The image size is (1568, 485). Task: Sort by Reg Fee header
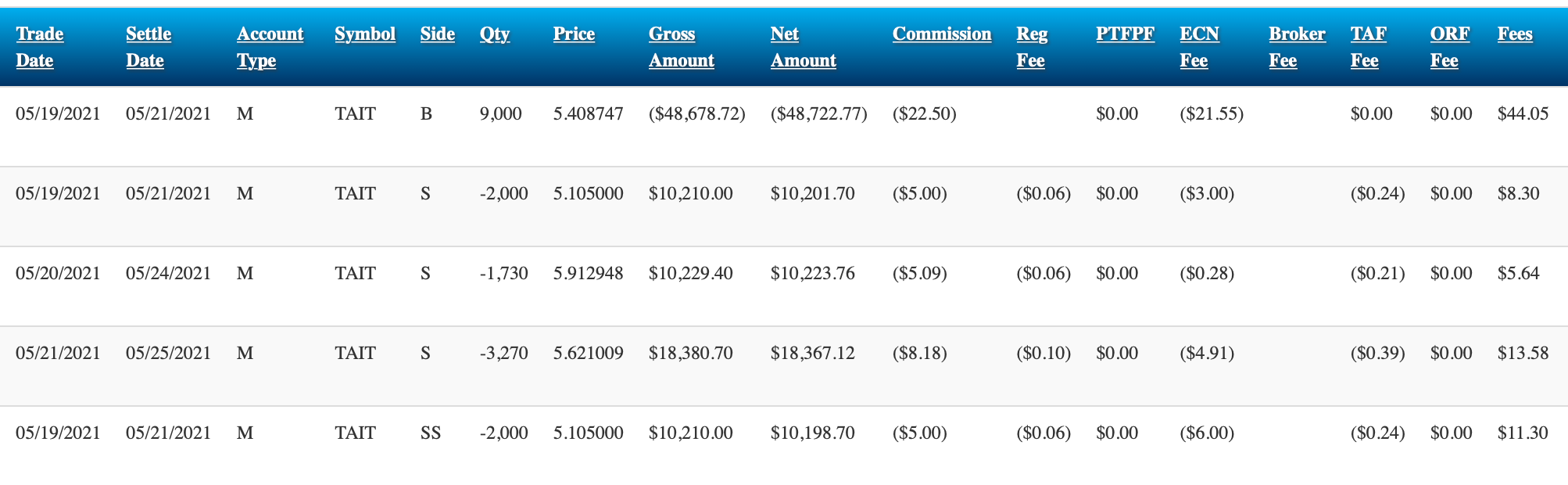[x=1032, y=47]
